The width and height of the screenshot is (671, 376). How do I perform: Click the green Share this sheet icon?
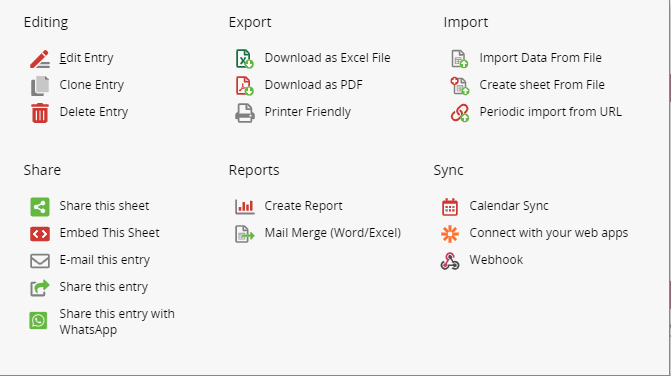point(40,207)
